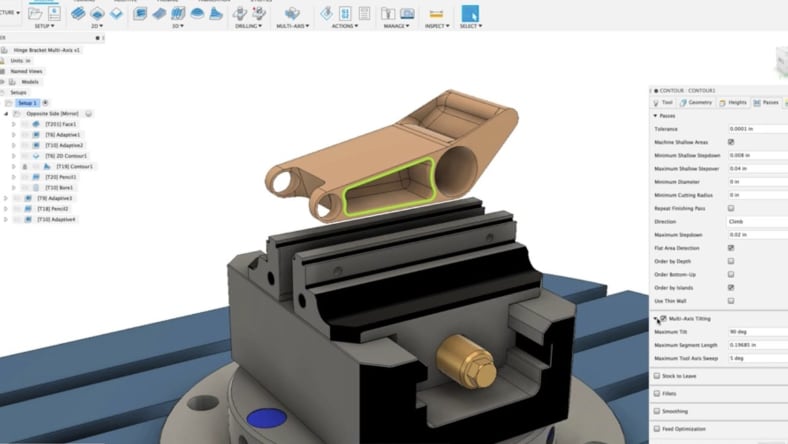Select the 3D Ramp toolpath icon
Image resolution: width=788 pixels, height=444 pixels.
click(x=216, y=14)
